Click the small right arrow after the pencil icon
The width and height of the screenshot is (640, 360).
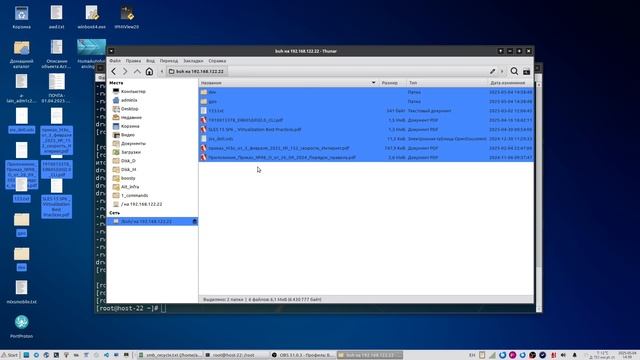[x=502, y=71]
